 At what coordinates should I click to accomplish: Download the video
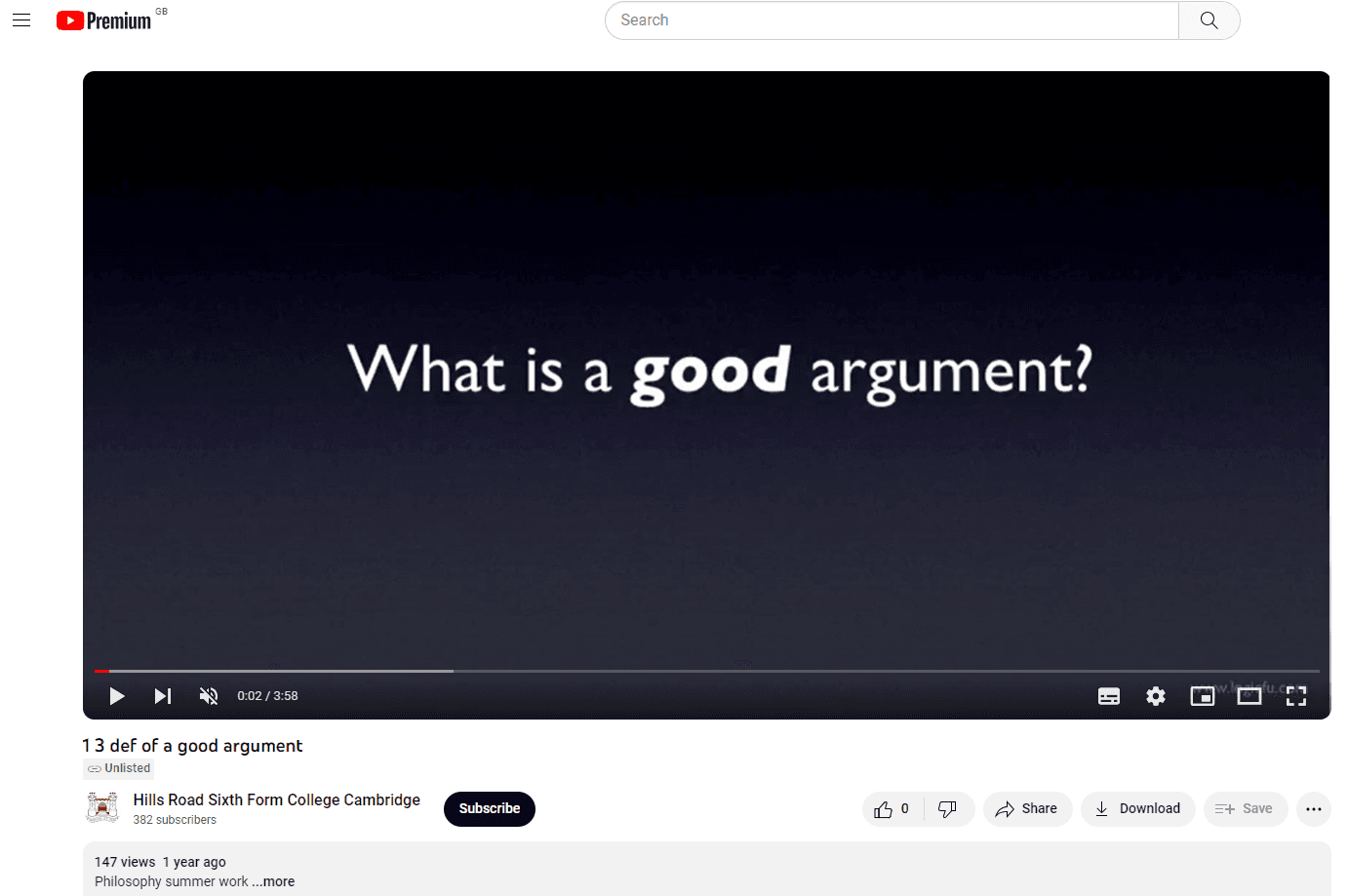click(x=1137, y=809)
